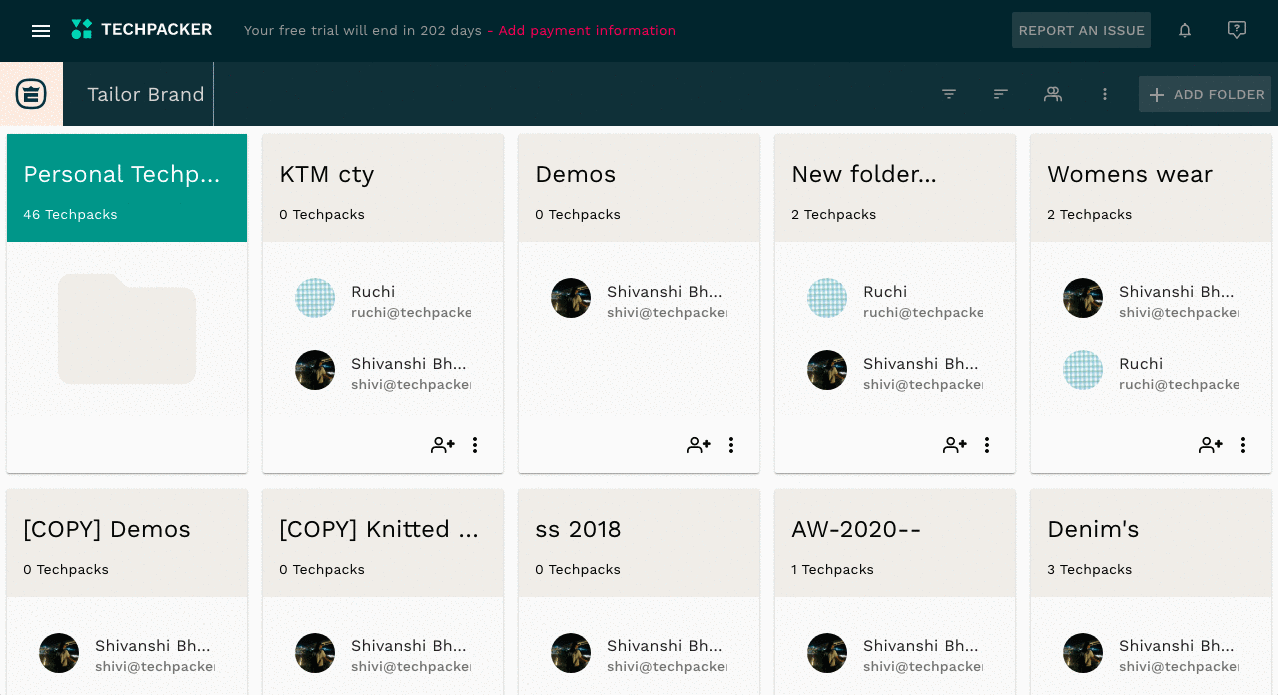Image resolution: width=1278 pixels, height=695 pixels.
Task: Follow the Add payment information link
Action: (x=587, y=31)
